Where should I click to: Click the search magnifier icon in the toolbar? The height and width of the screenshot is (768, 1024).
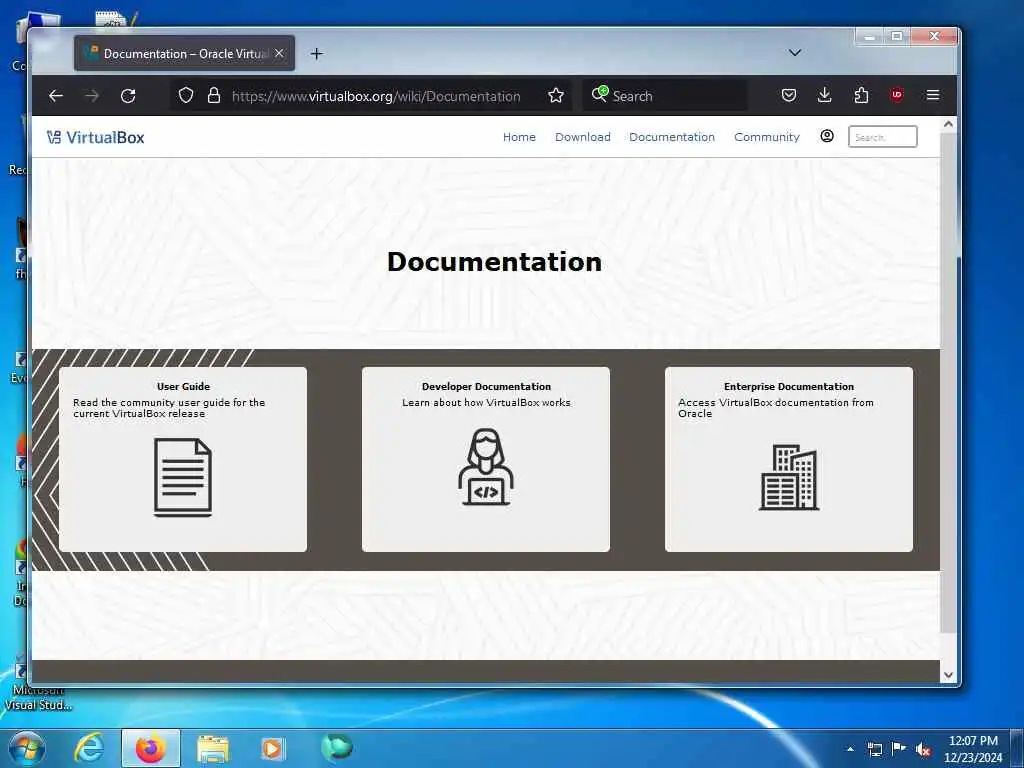point(600,95)
